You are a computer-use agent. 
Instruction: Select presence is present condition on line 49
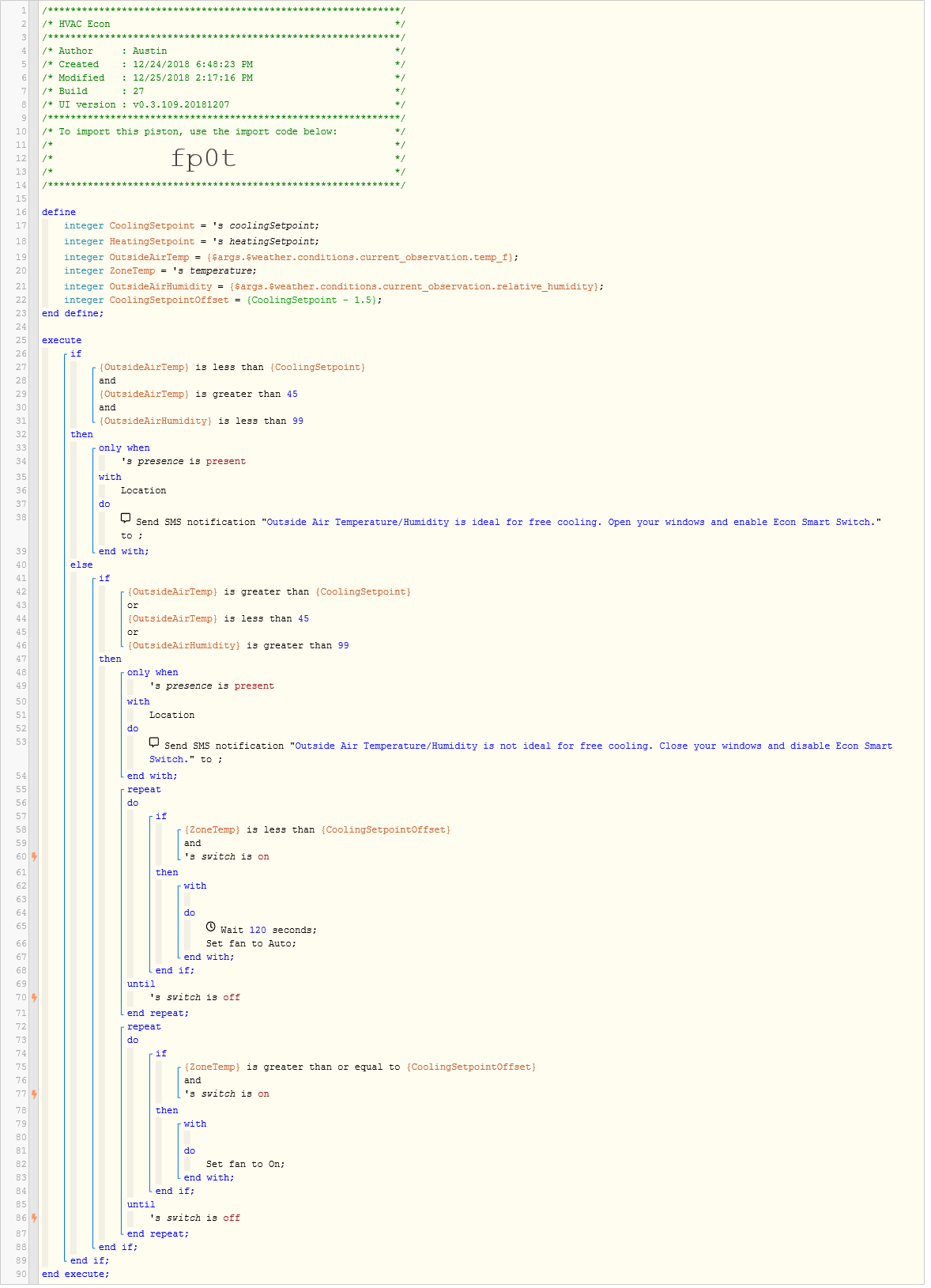pyautogui.click(x=212, y=686)
